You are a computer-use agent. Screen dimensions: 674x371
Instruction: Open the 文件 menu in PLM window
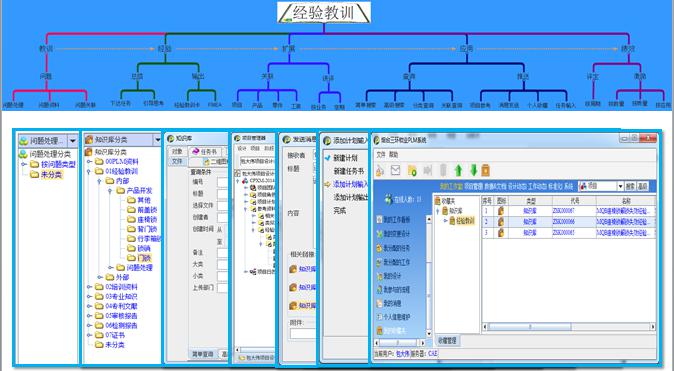(381, 154)
